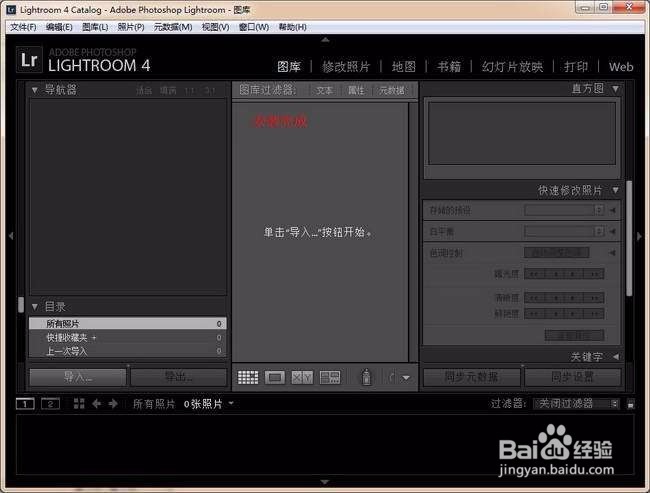This screenshot has height=493, width=650.
Task: Hide the top module picker panel arrow
Action: coord(325,40)
